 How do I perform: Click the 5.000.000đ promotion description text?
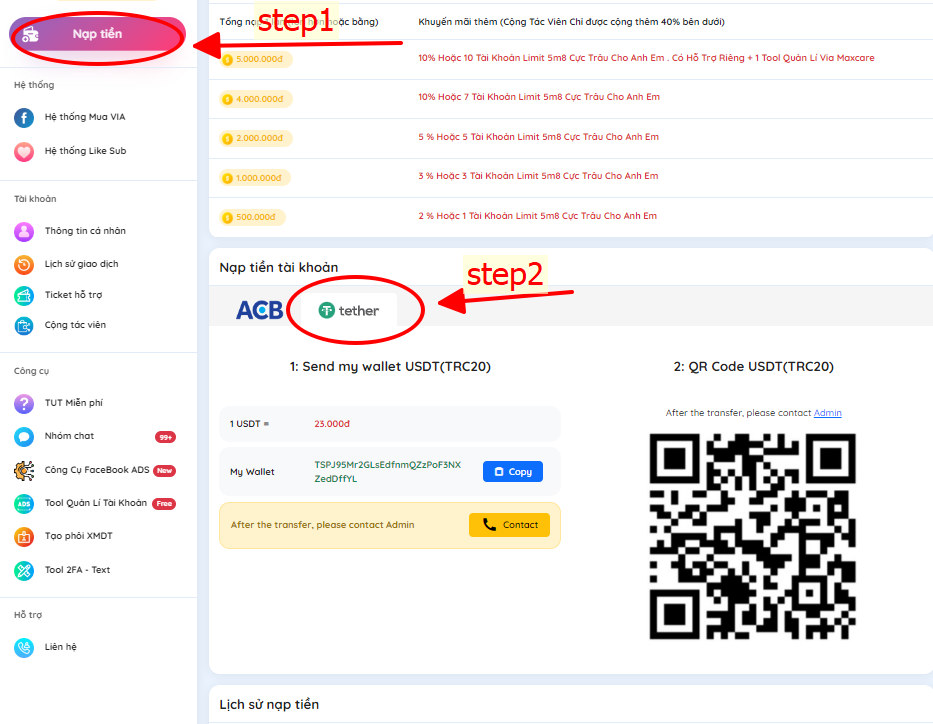coord(646,58)
